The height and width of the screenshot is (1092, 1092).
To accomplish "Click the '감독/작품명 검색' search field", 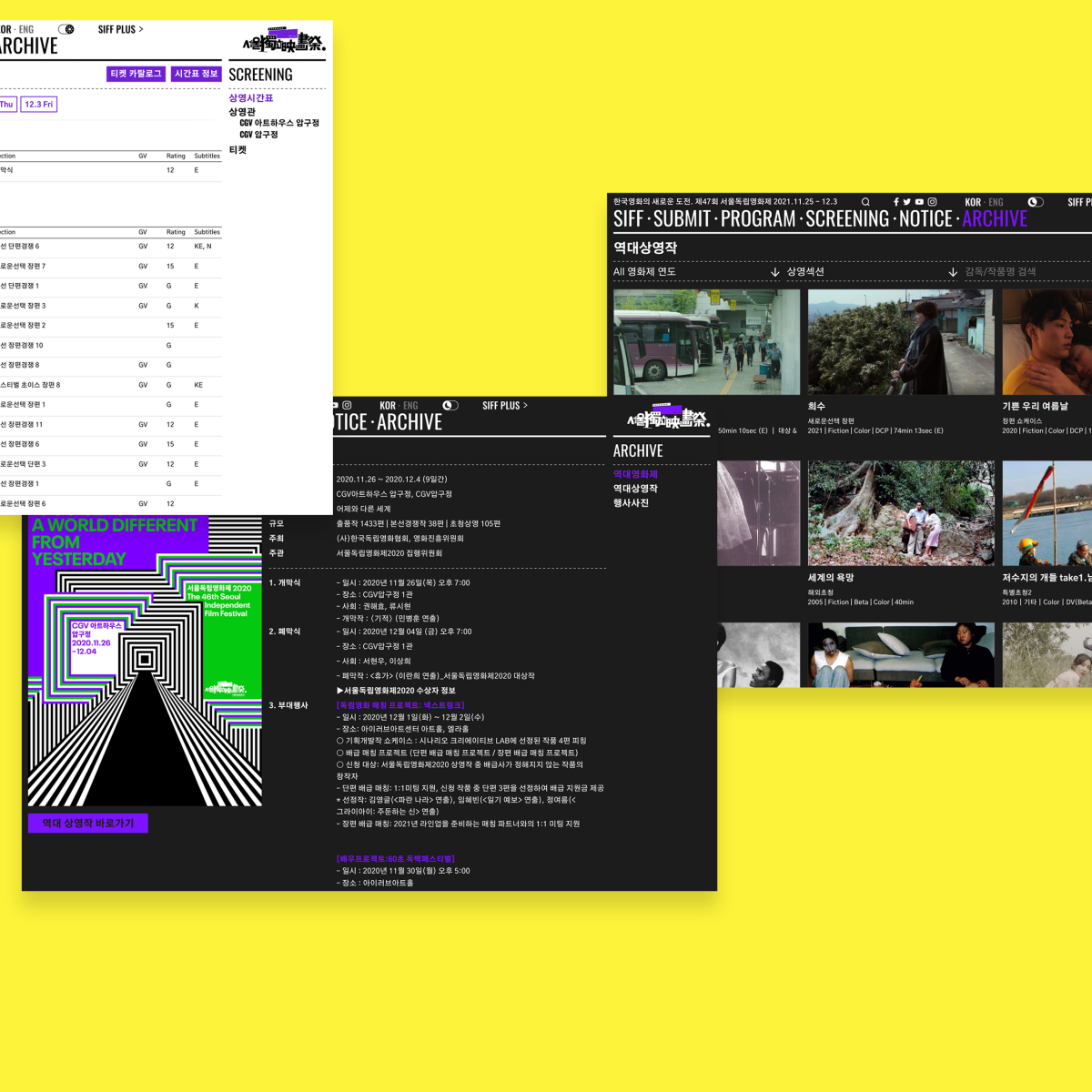I will click(x=1027, y=271).
